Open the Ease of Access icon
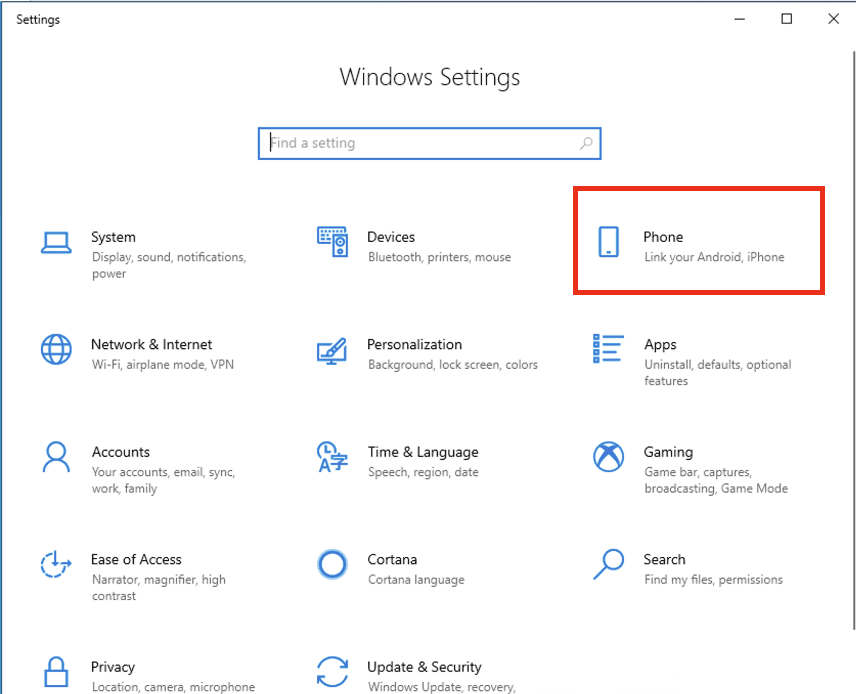The width and height of the screenshot is (856, 694). coord(56,564)
